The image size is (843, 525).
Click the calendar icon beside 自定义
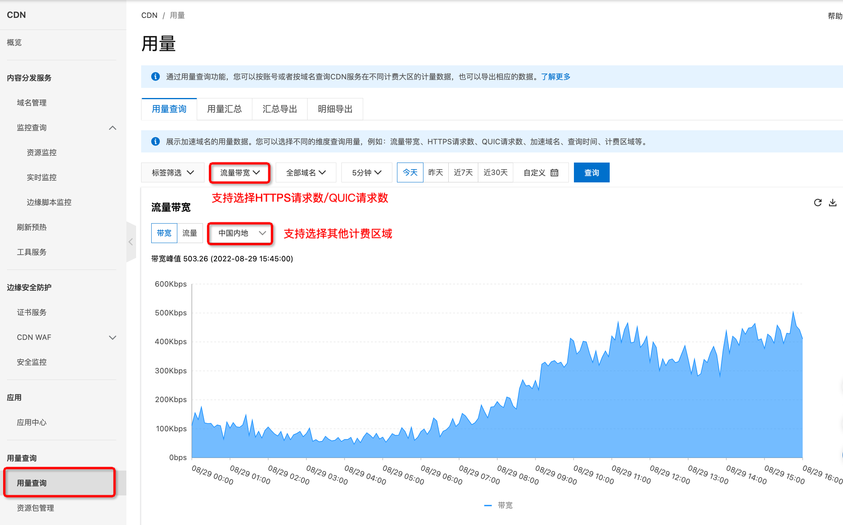coord(554,172)
